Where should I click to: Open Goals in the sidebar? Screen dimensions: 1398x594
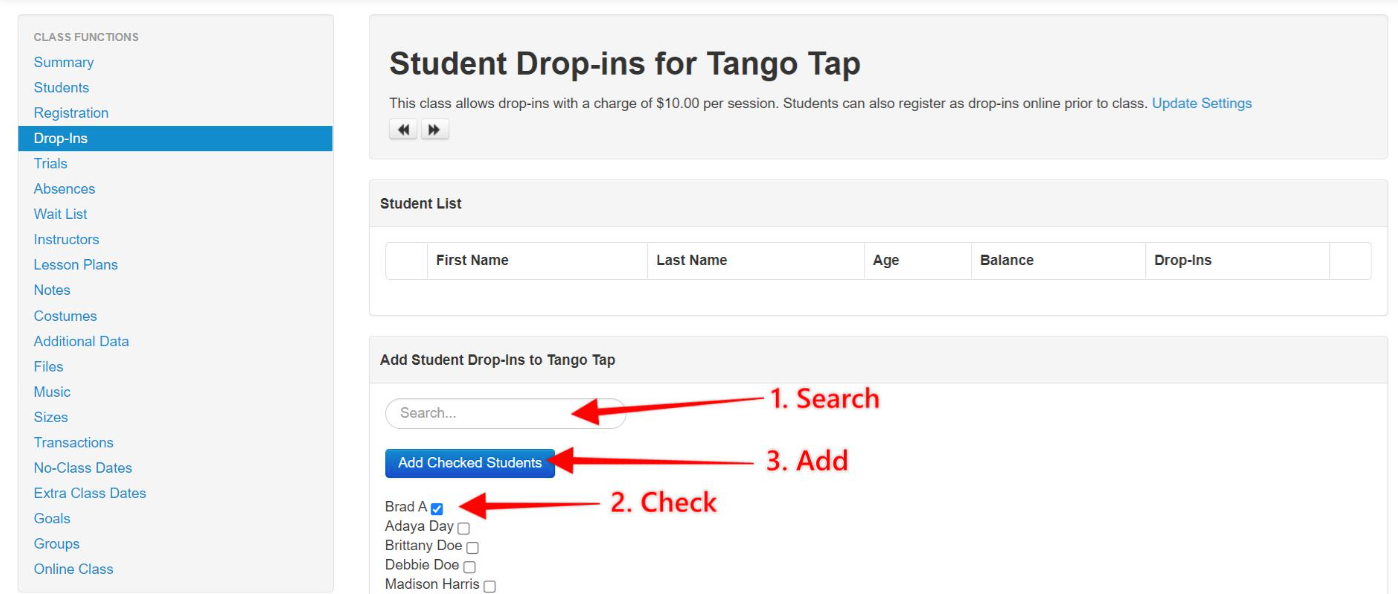click(52, 518)
